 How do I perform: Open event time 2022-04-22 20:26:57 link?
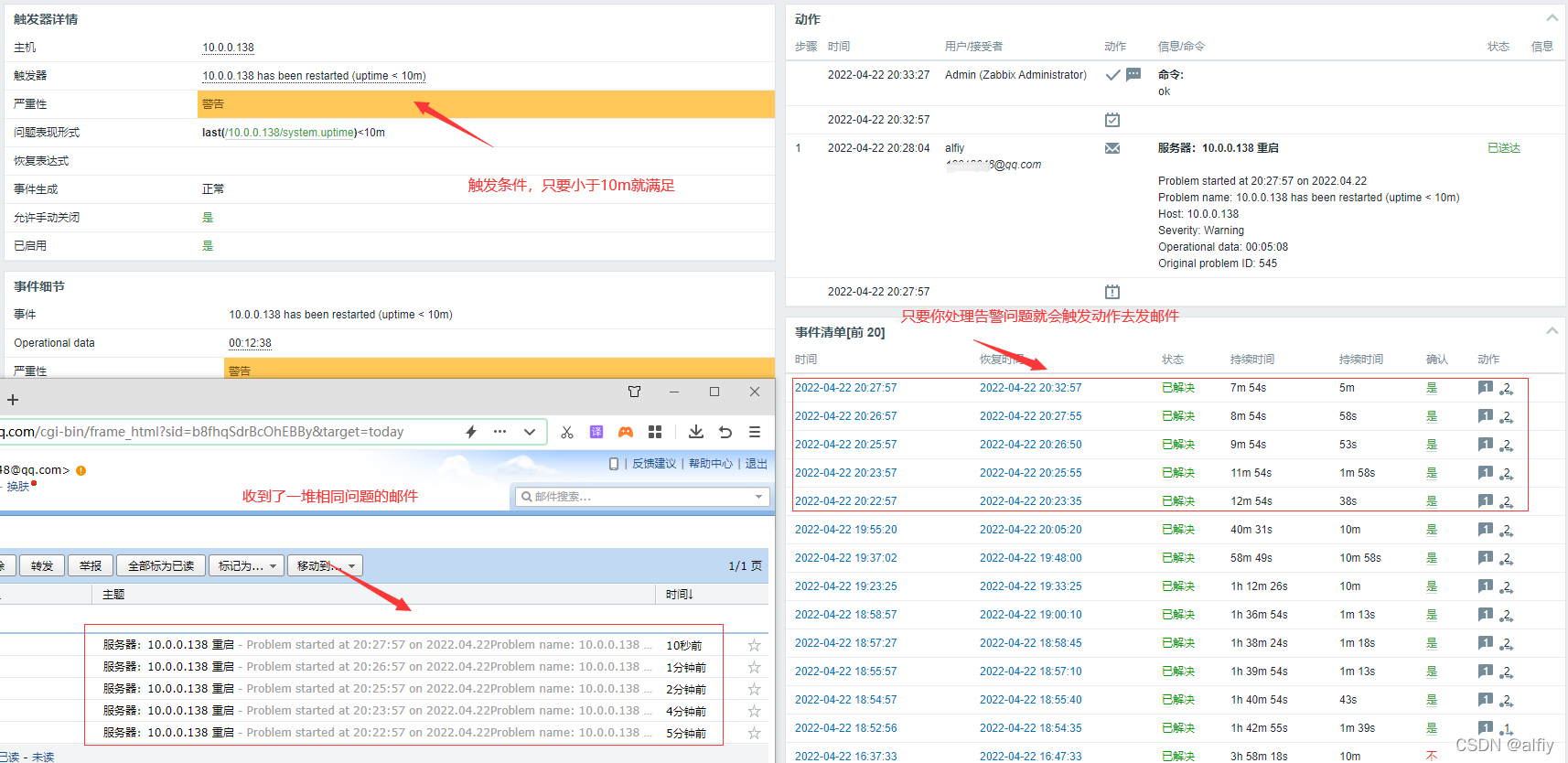pos(845,416)
